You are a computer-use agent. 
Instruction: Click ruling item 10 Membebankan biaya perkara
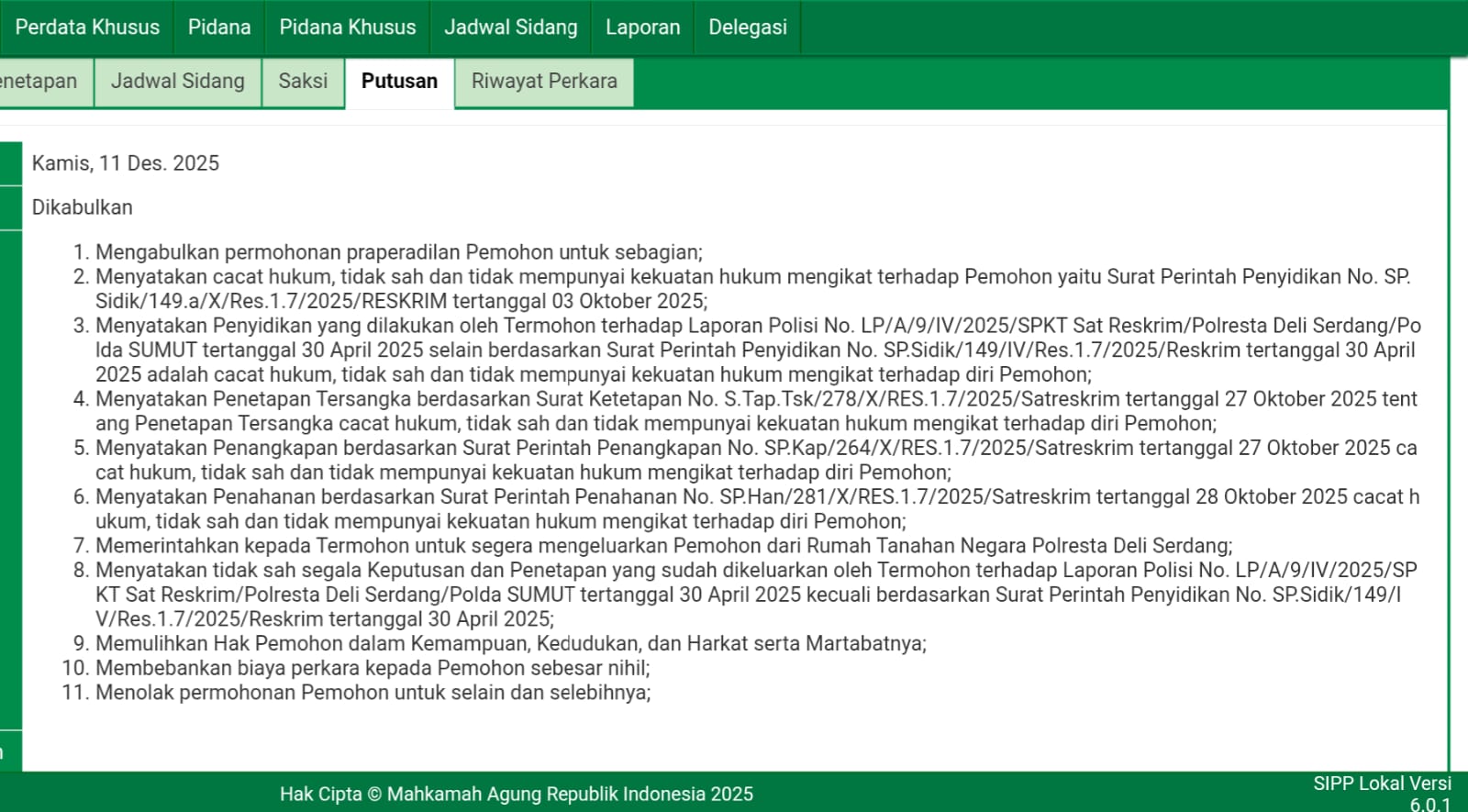point(373,668)
